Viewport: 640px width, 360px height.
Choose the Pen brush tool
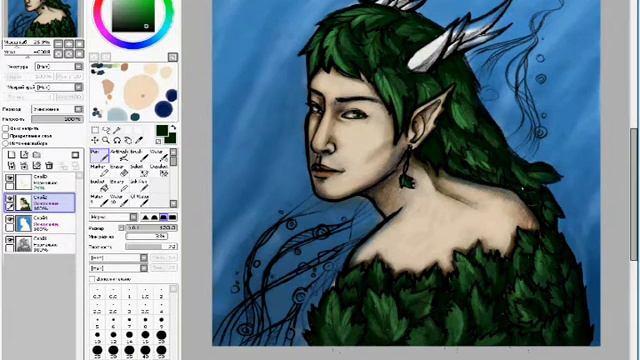[x=99, y=156]
